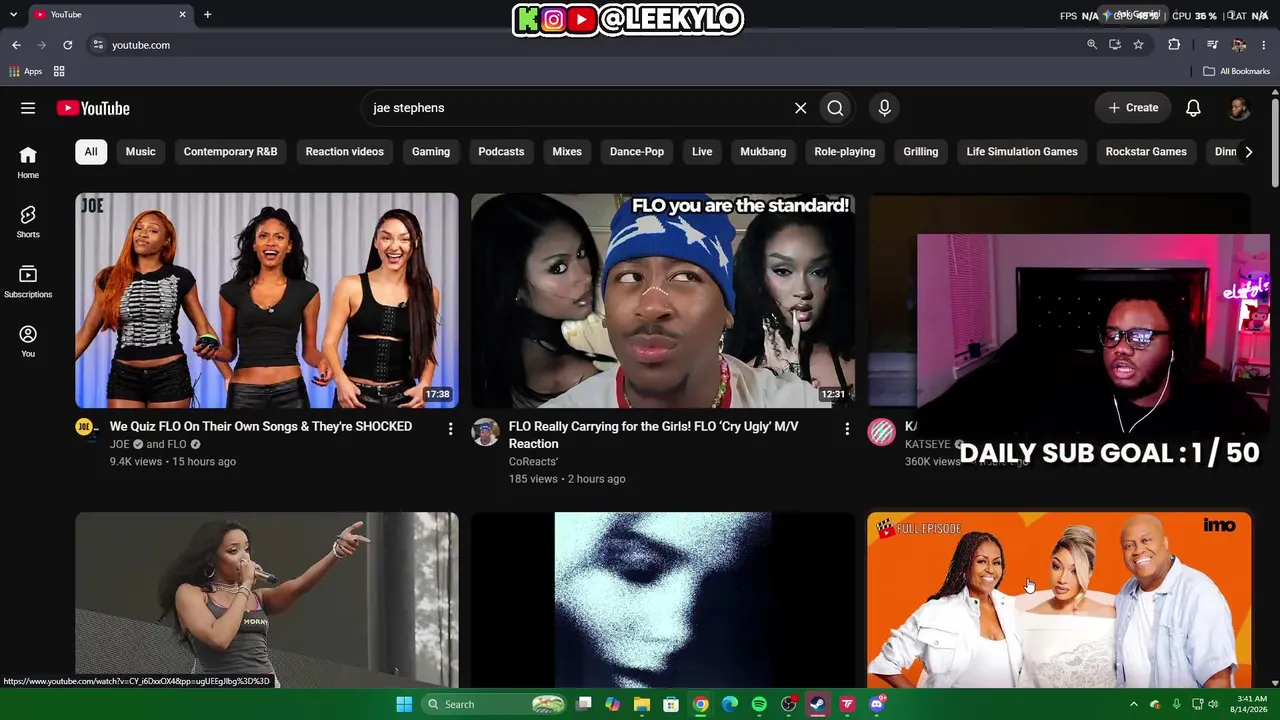This screenshot has height=720, width=1280.
Task: Go back with the browser back arrow
Action: coord(16,45)
